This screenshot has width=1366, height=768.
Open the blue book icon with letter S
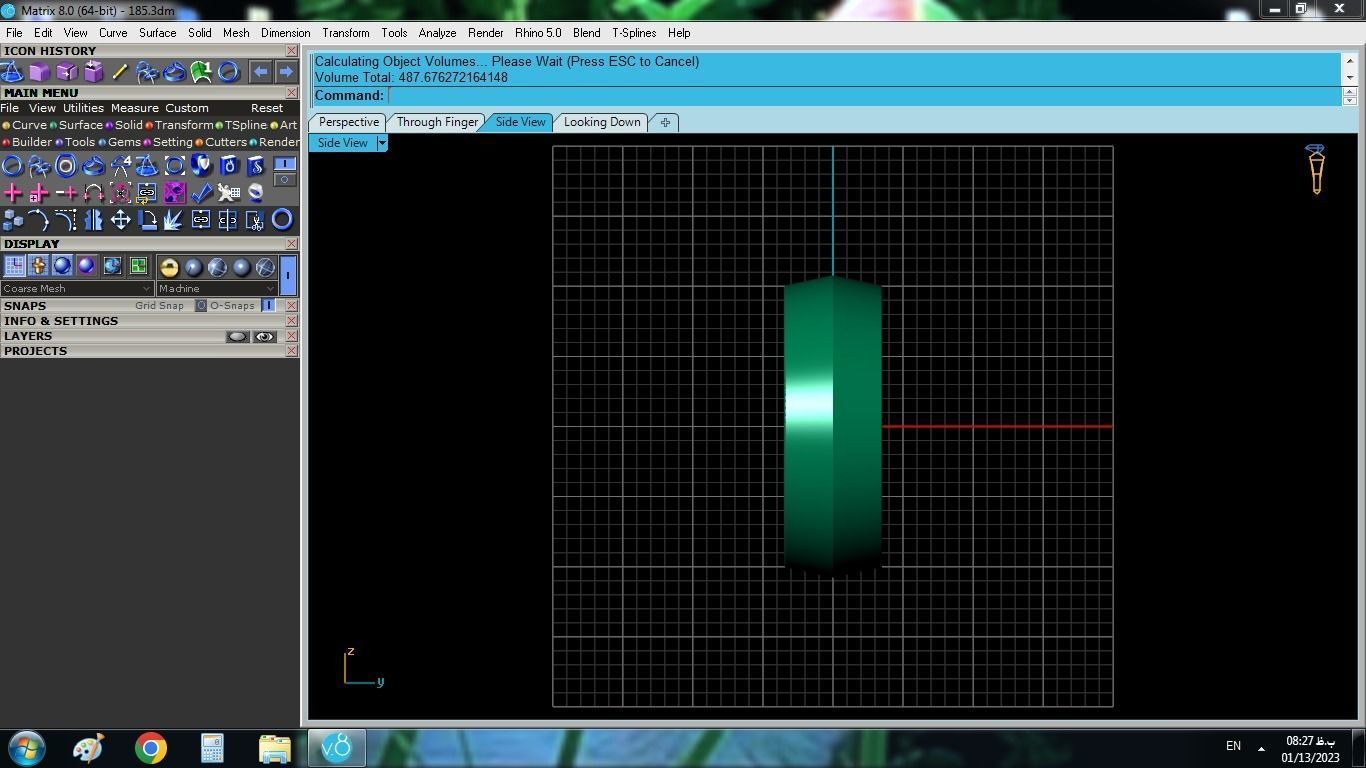coord(255,166)
